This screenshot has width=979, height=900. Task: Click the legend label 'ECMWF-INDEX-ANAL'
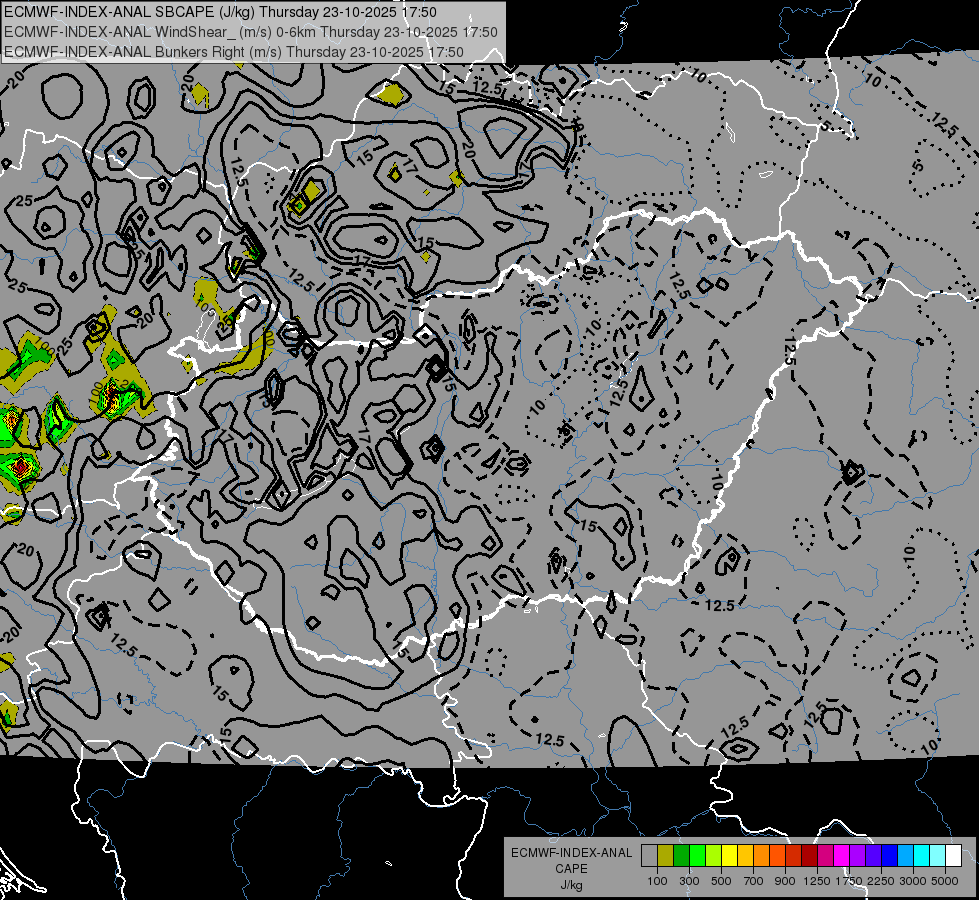pyautogui.click(x=571, y=853)
